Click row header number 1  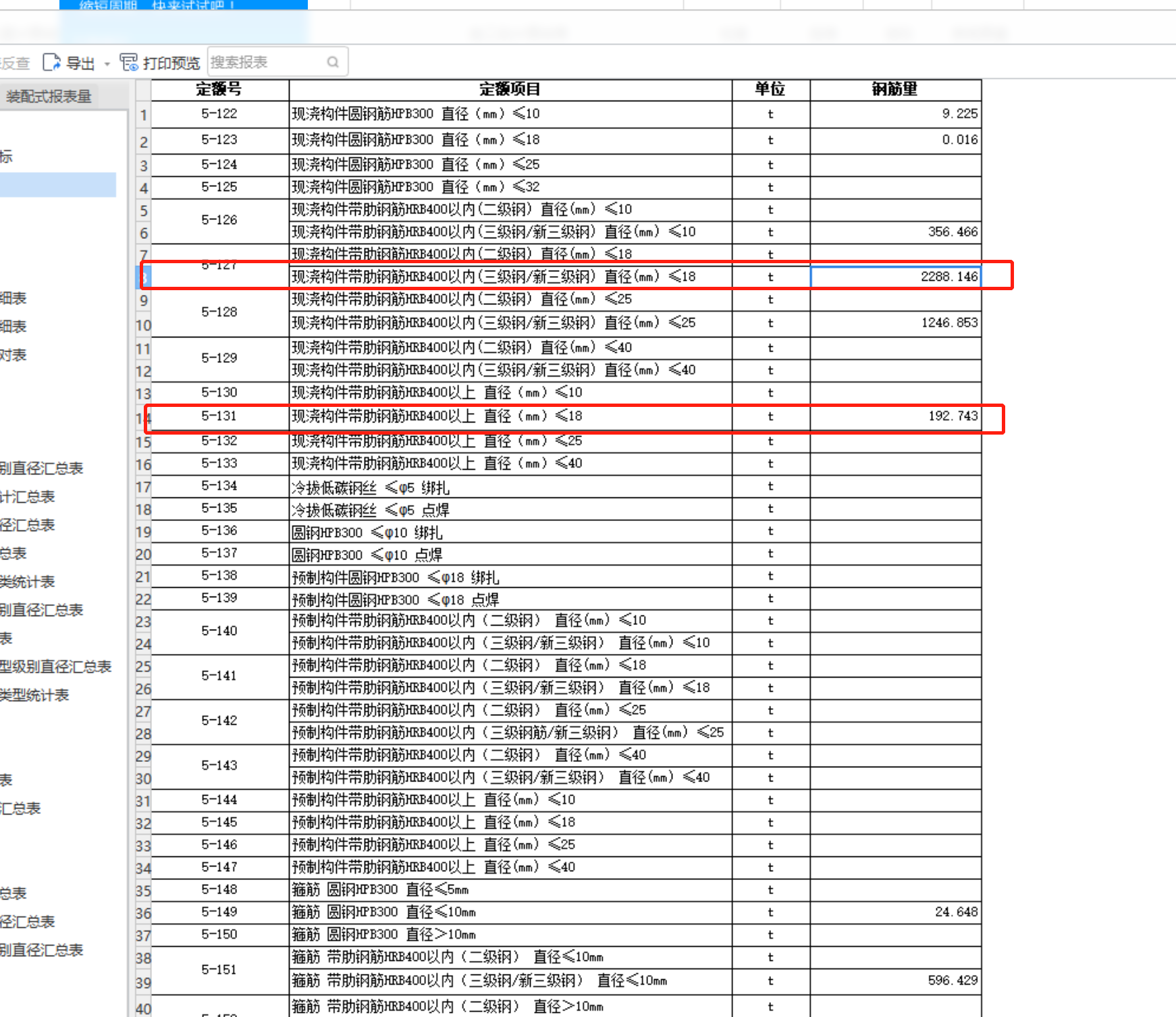143,115
